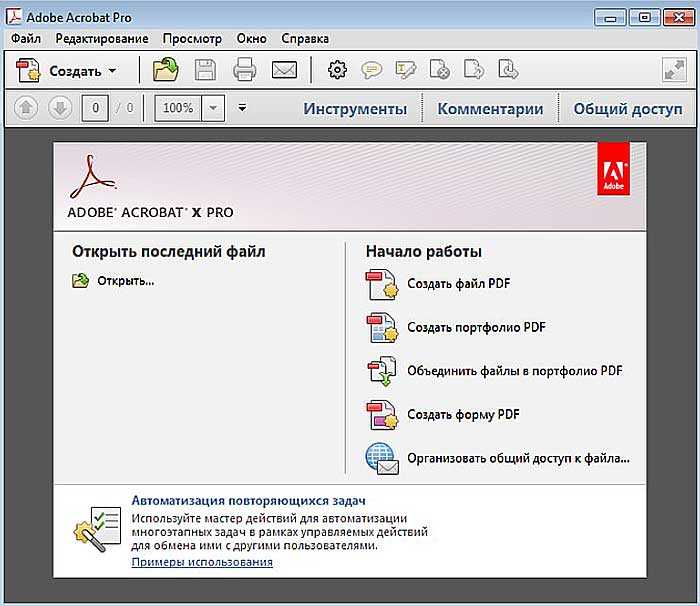Open the Редактирование menu
This screenshot has width=700, height=606.
[x=102, y=38]
